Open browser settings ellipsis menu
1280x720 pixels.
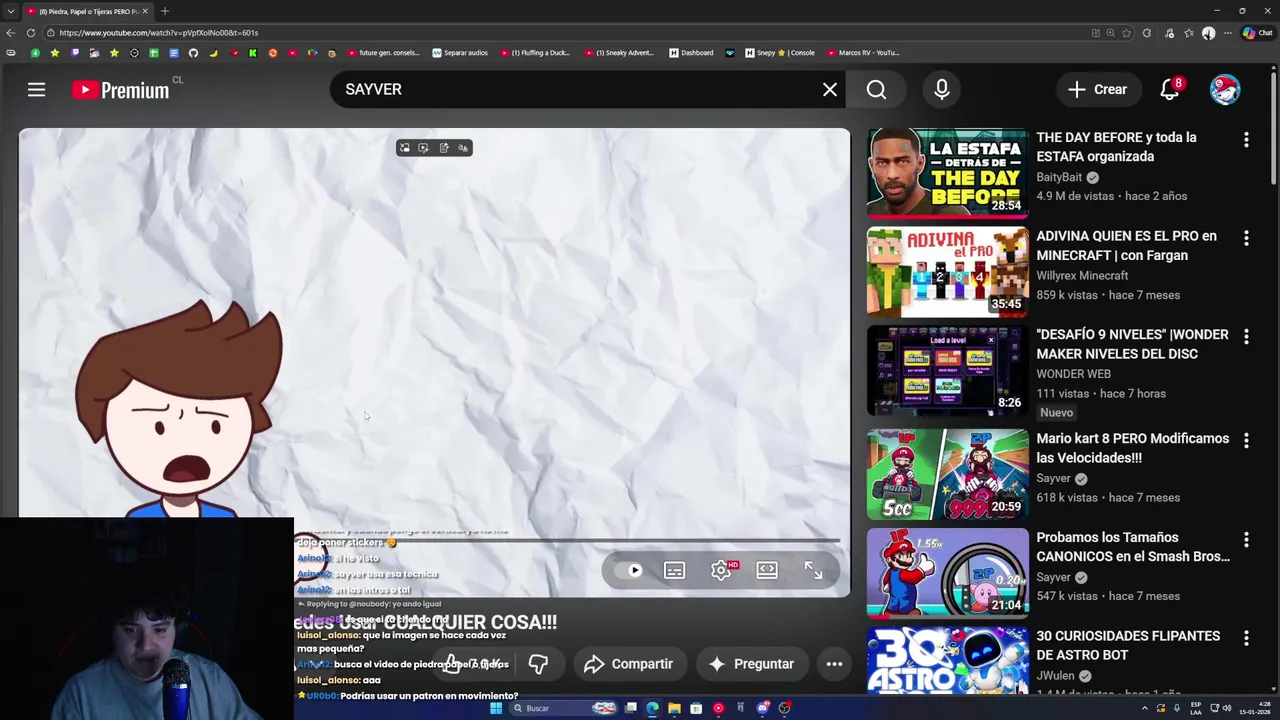(1228, 33)
